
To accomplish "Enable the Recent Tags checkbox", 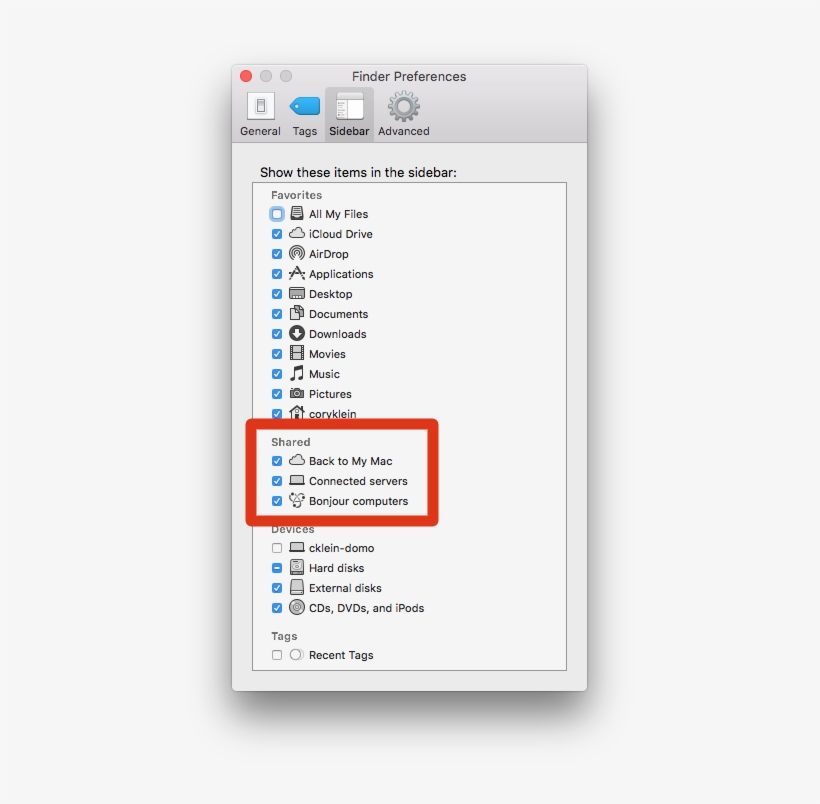I will 277,655.
